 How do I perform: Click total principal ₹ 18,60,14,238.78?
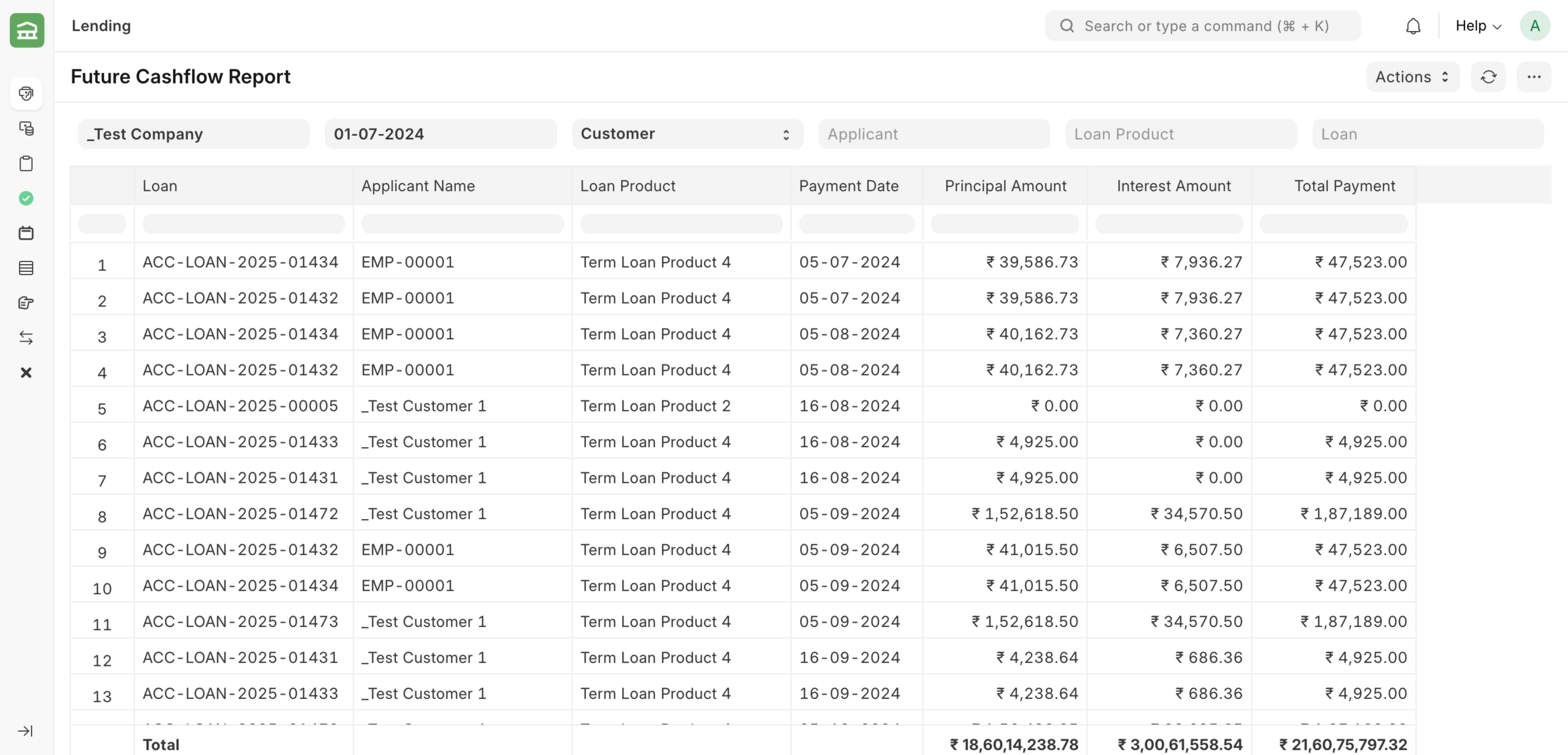click(1014, 744)
